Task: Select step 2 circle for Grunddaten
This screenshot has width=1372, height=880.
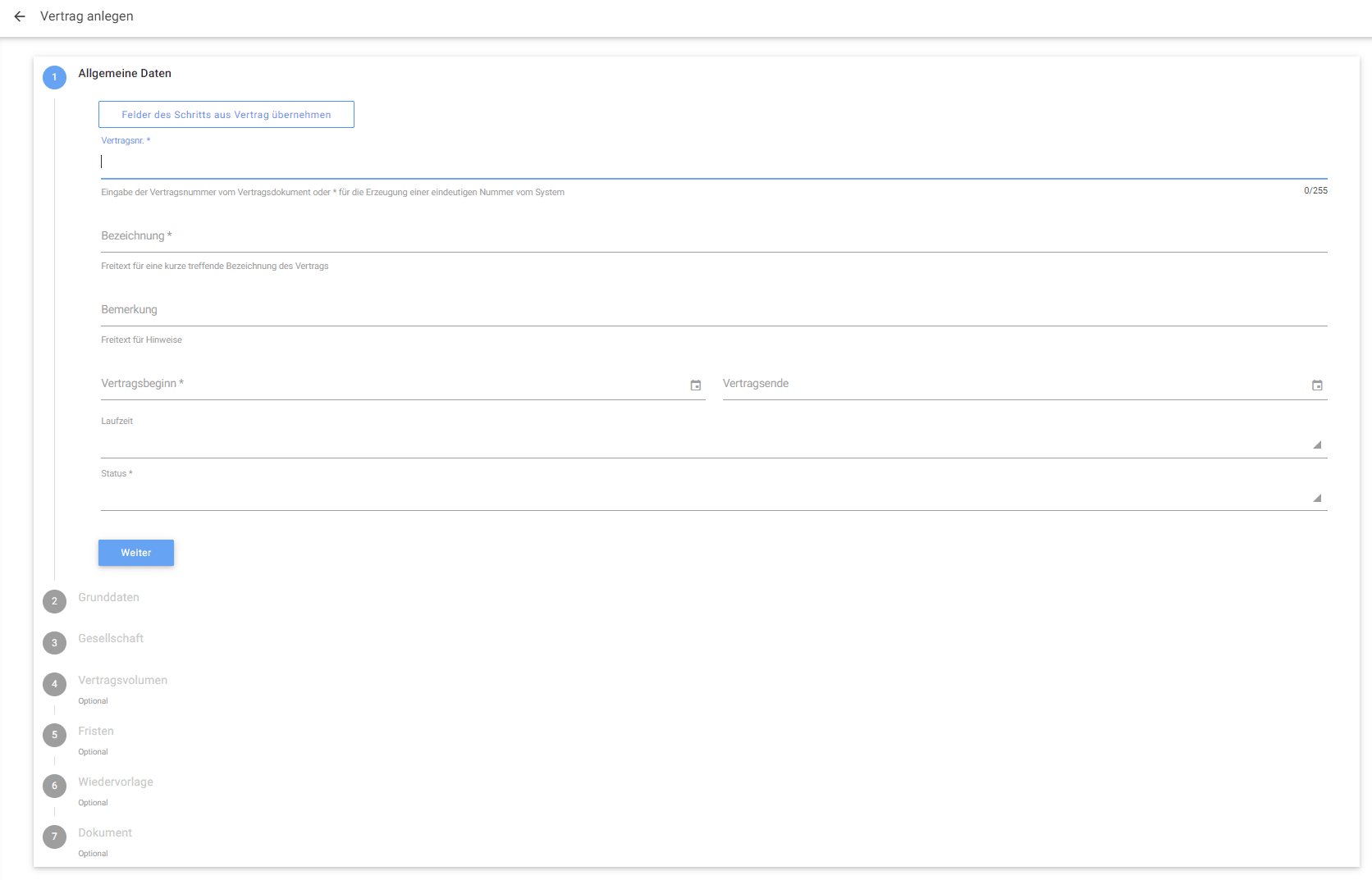Action: (55, 601)
